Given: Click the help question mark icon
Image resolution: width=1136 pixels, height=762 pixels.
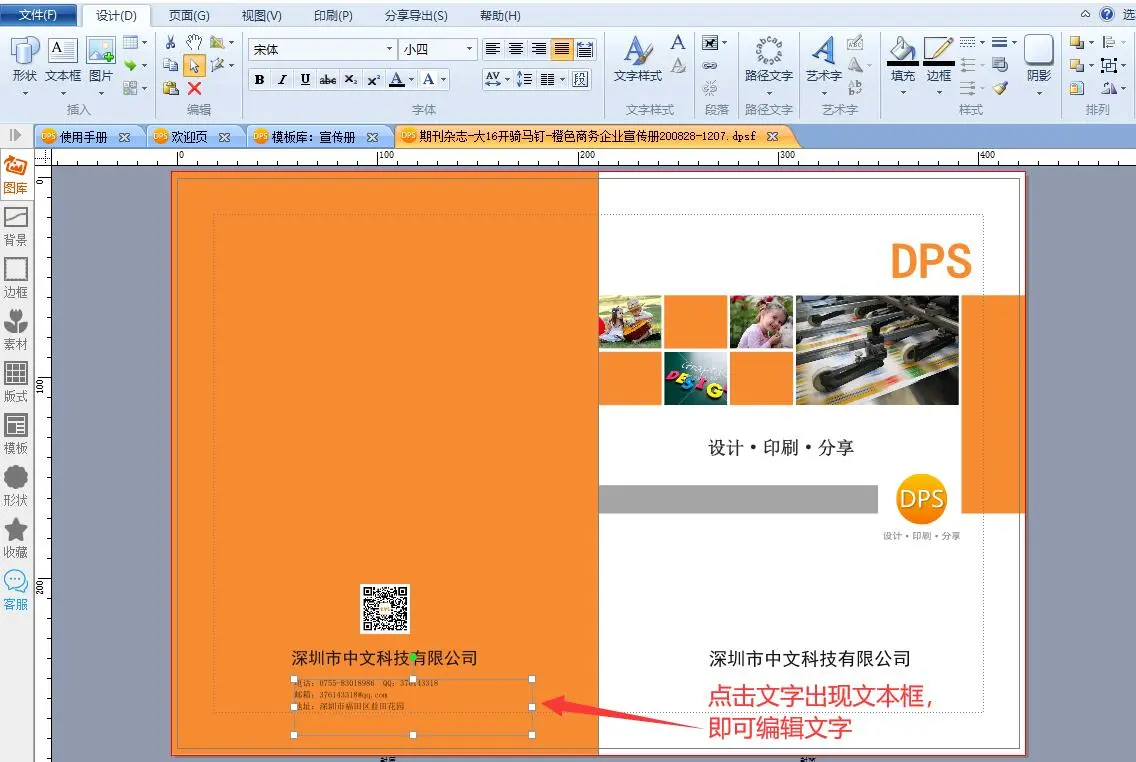Looking at the screenshot, I should point(1107,14).
